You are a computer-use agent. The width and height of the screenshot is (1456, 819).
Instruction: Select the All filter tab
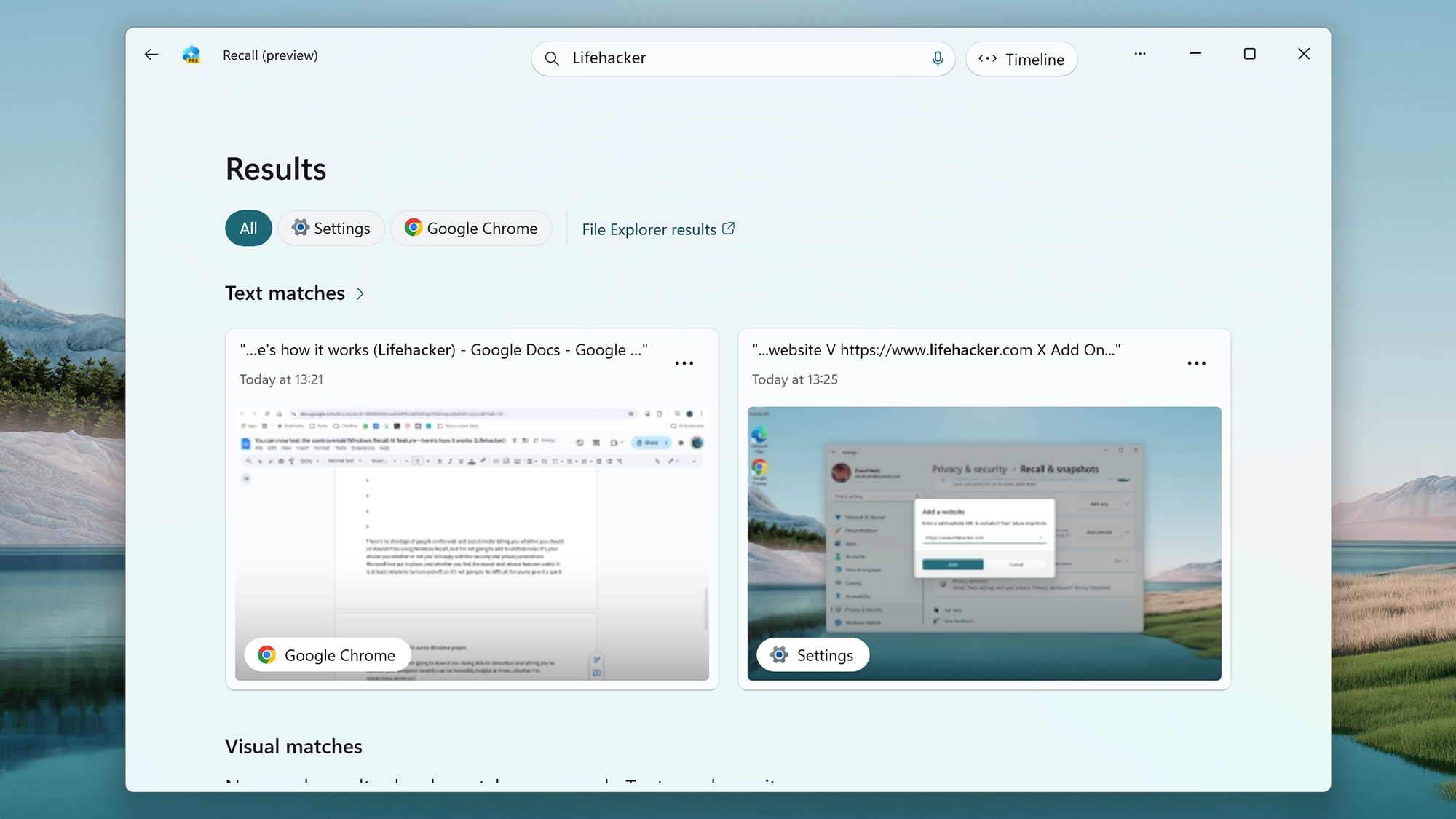pos(248,229)
